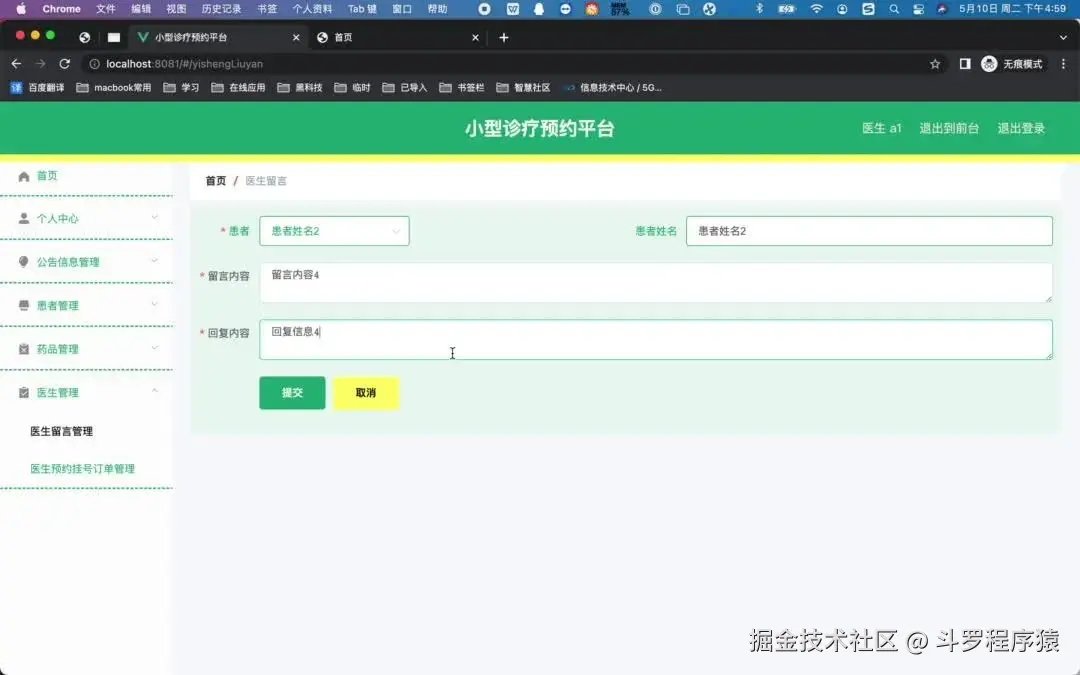The width and height of the screenshot is (1080, 675).
Task: Click the clipboard icon beside 药品管理
Action: [x=23, y=349]
